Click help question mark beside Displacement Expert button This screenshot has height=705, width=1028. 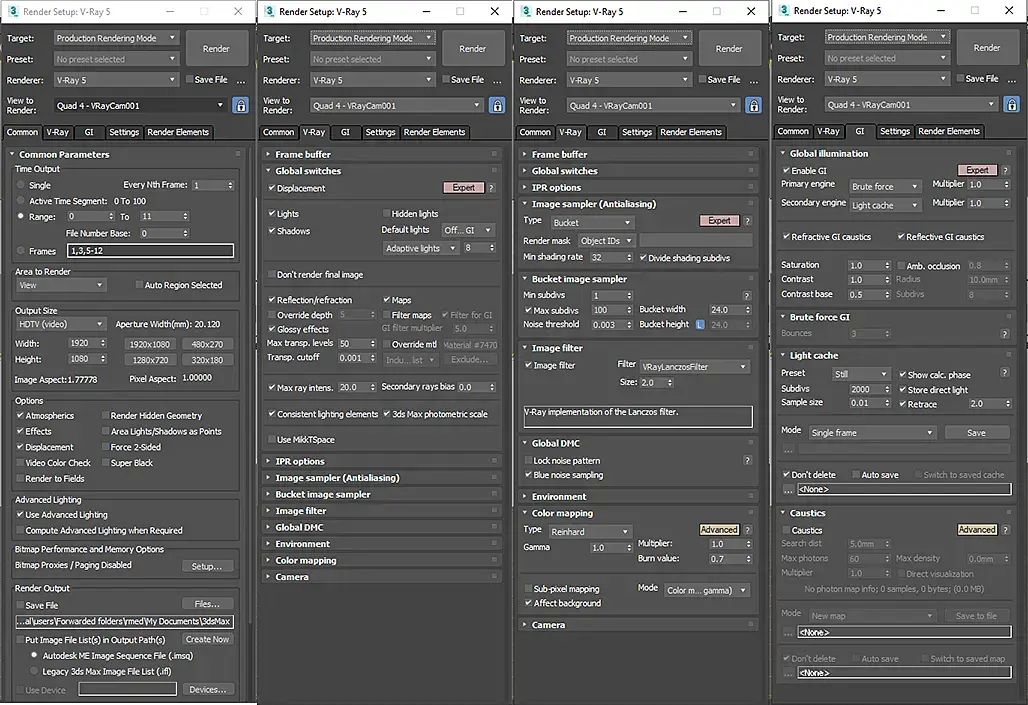pos(490,188)
